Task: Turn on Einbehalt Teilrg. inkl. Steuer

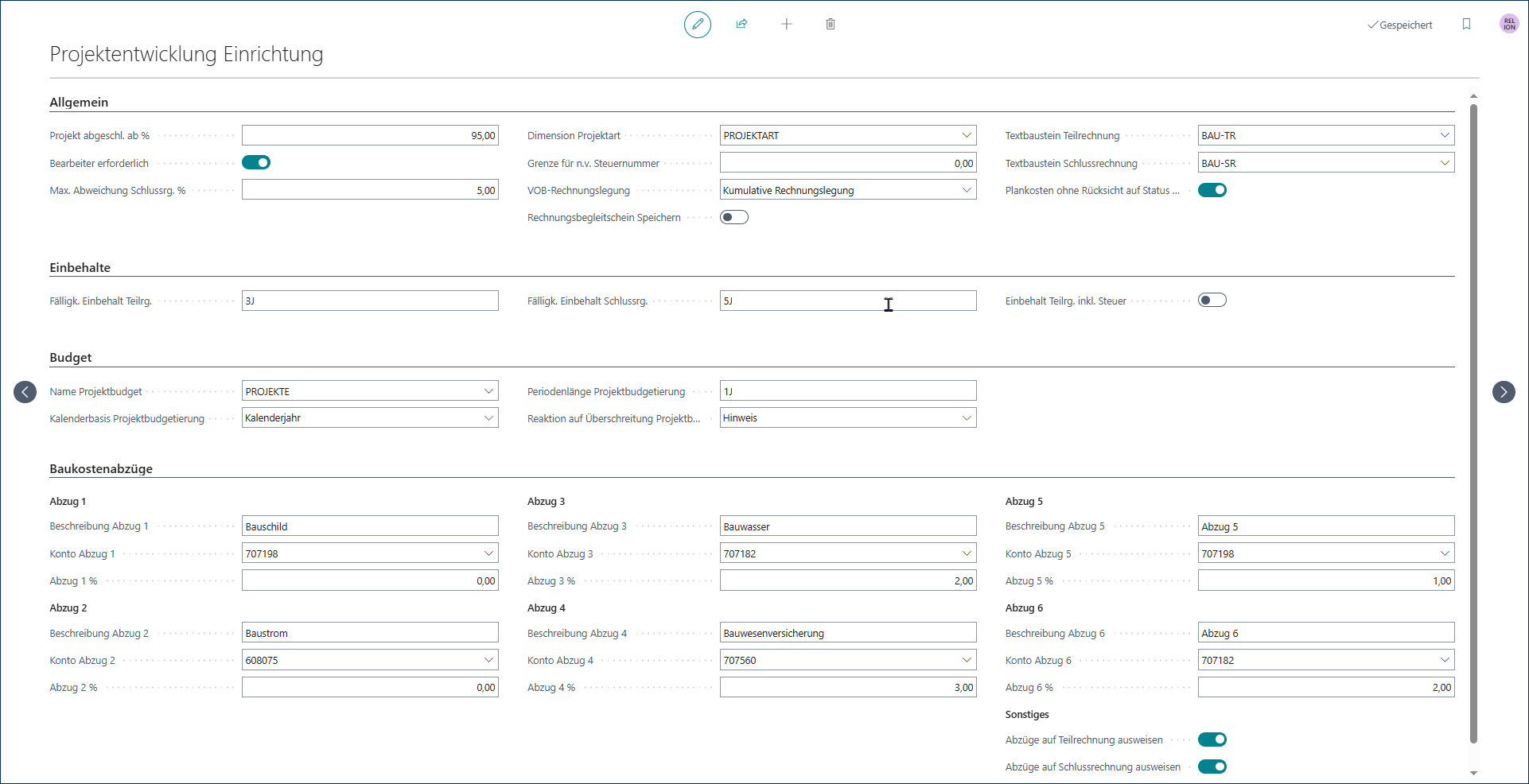Action: [1212, 301]
